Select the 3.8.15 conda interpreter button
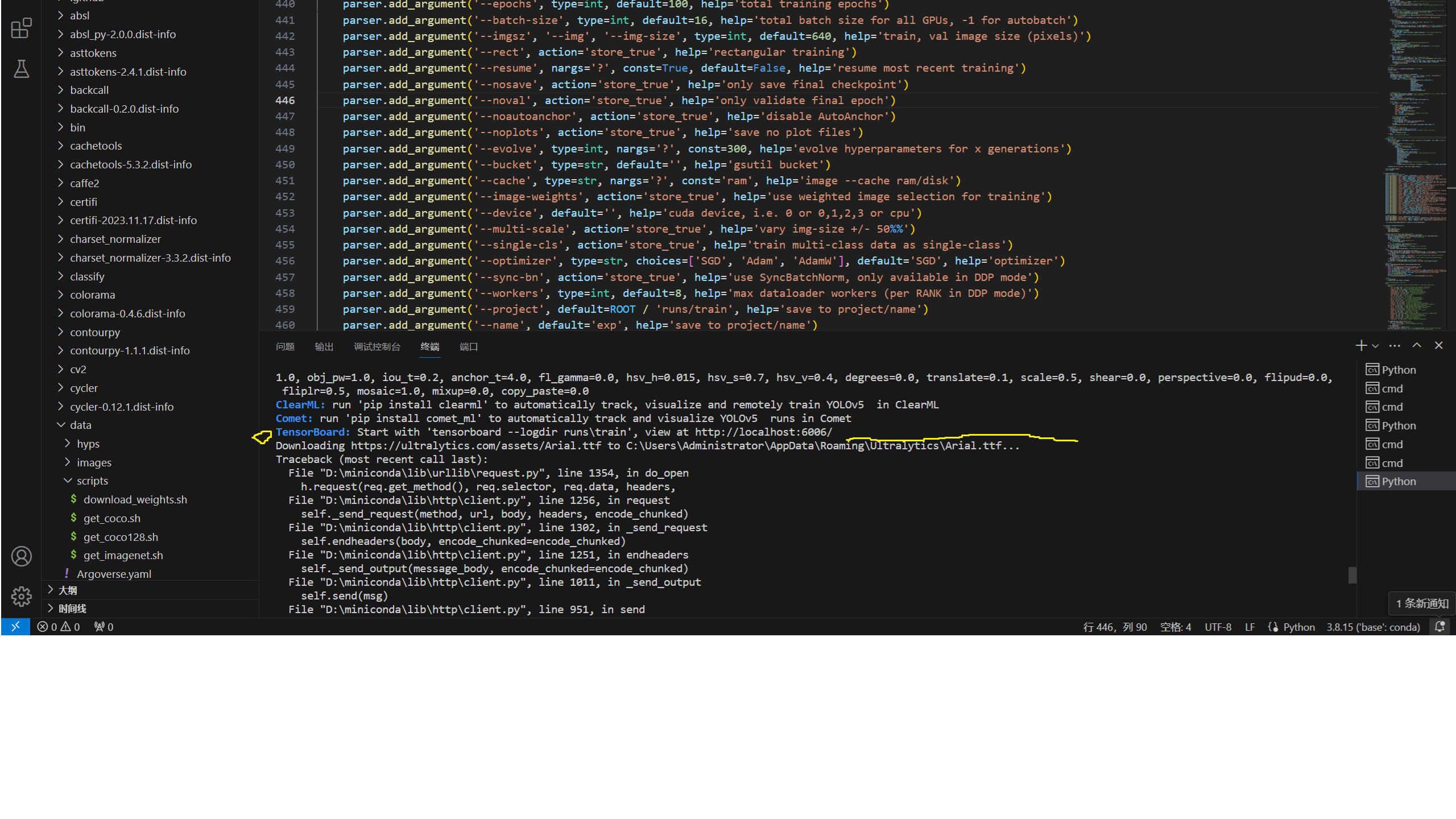This screenshot has width=1456, height=819. (1373, 627)
